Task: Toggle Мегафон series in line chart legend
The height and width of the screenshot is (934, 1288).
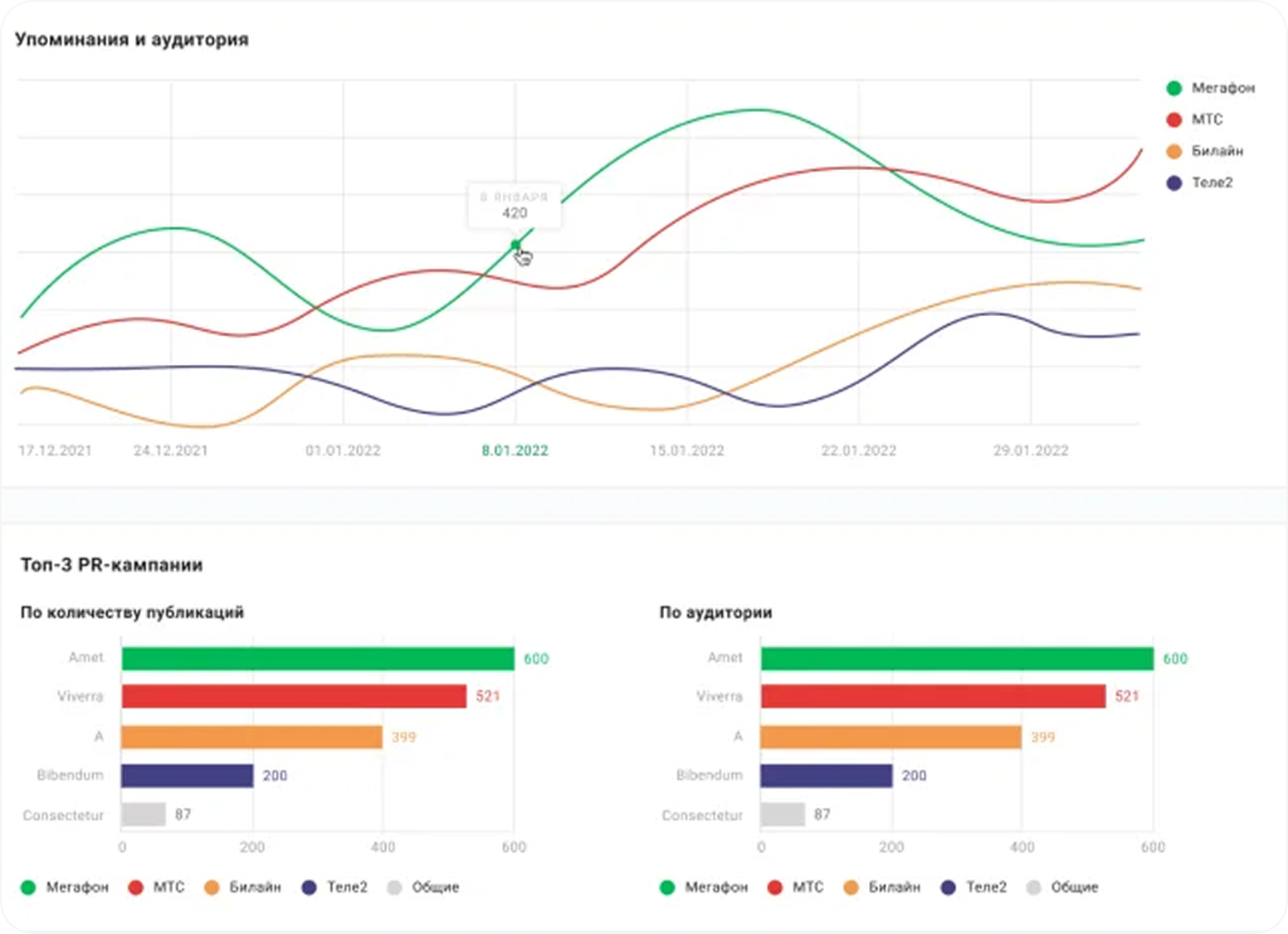Action: (x=1209, y=88)
